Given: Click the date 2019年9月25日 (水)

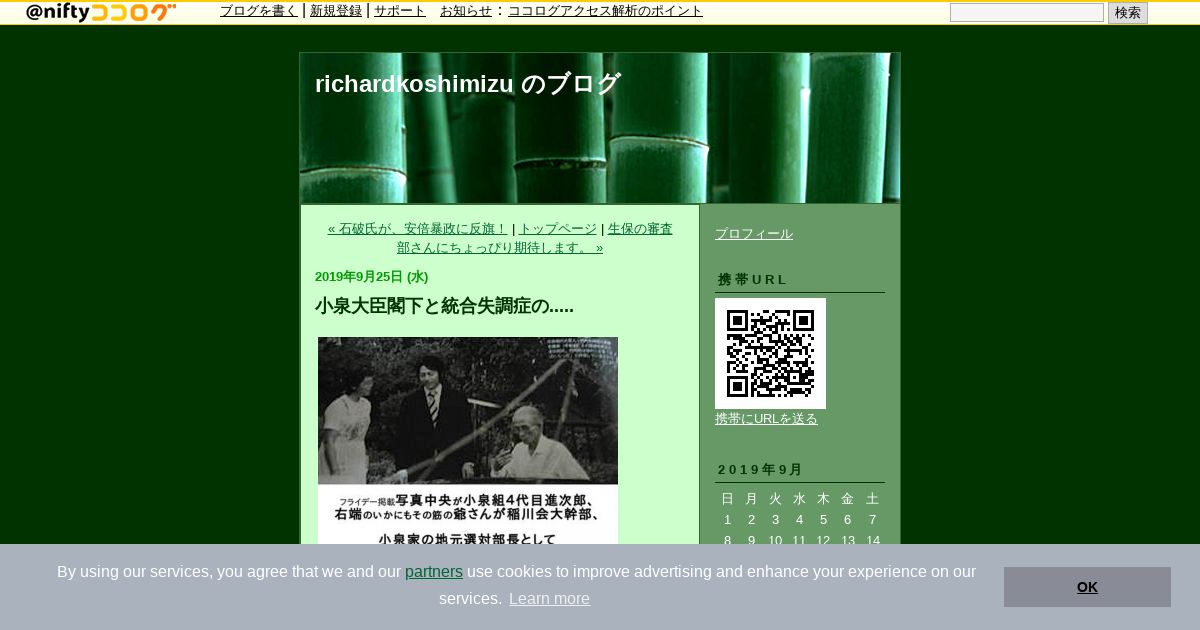Looking at the screenshot, I should point(371,277).
